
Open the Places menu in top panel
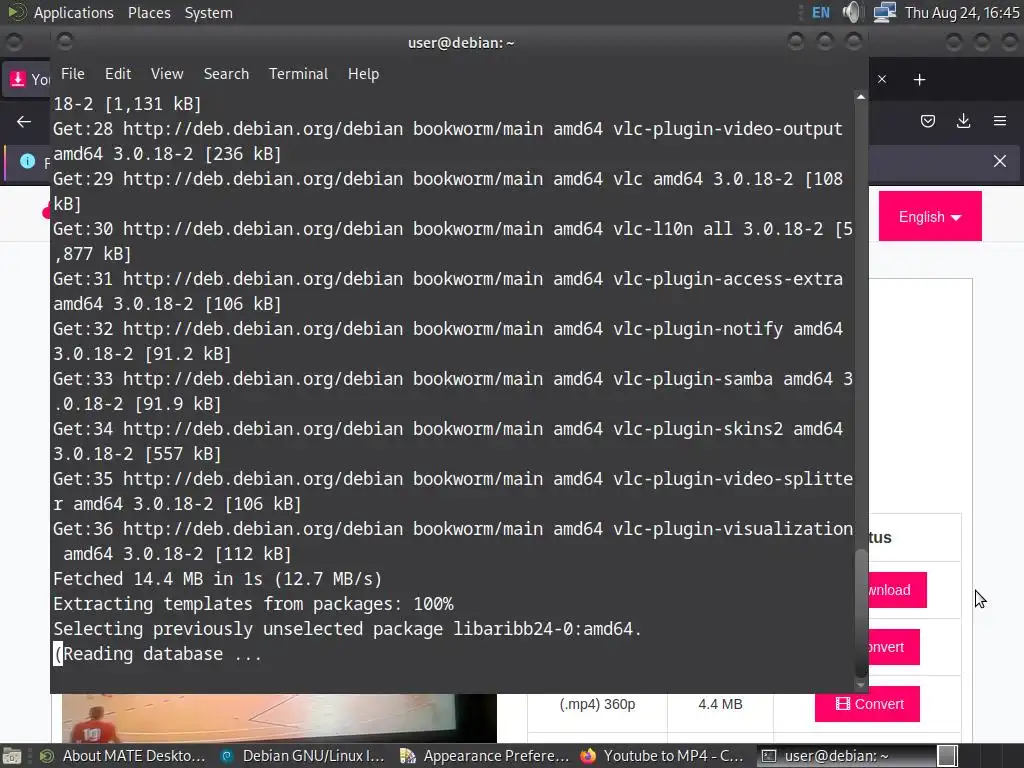[149, 12]
